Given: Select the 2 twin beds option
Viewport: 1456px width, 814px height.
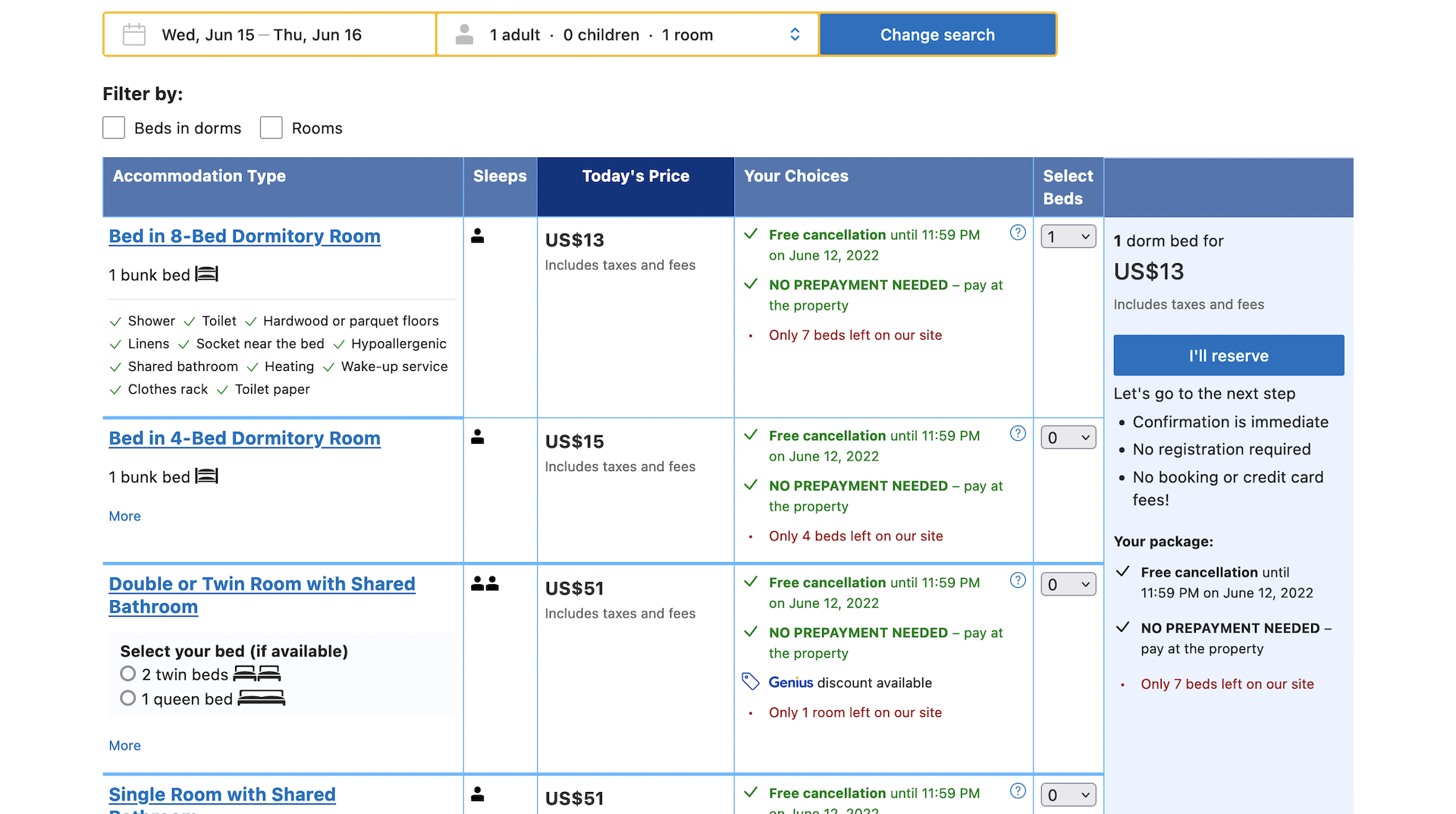Looking at the screenshot, I should (x=128, y=674).
